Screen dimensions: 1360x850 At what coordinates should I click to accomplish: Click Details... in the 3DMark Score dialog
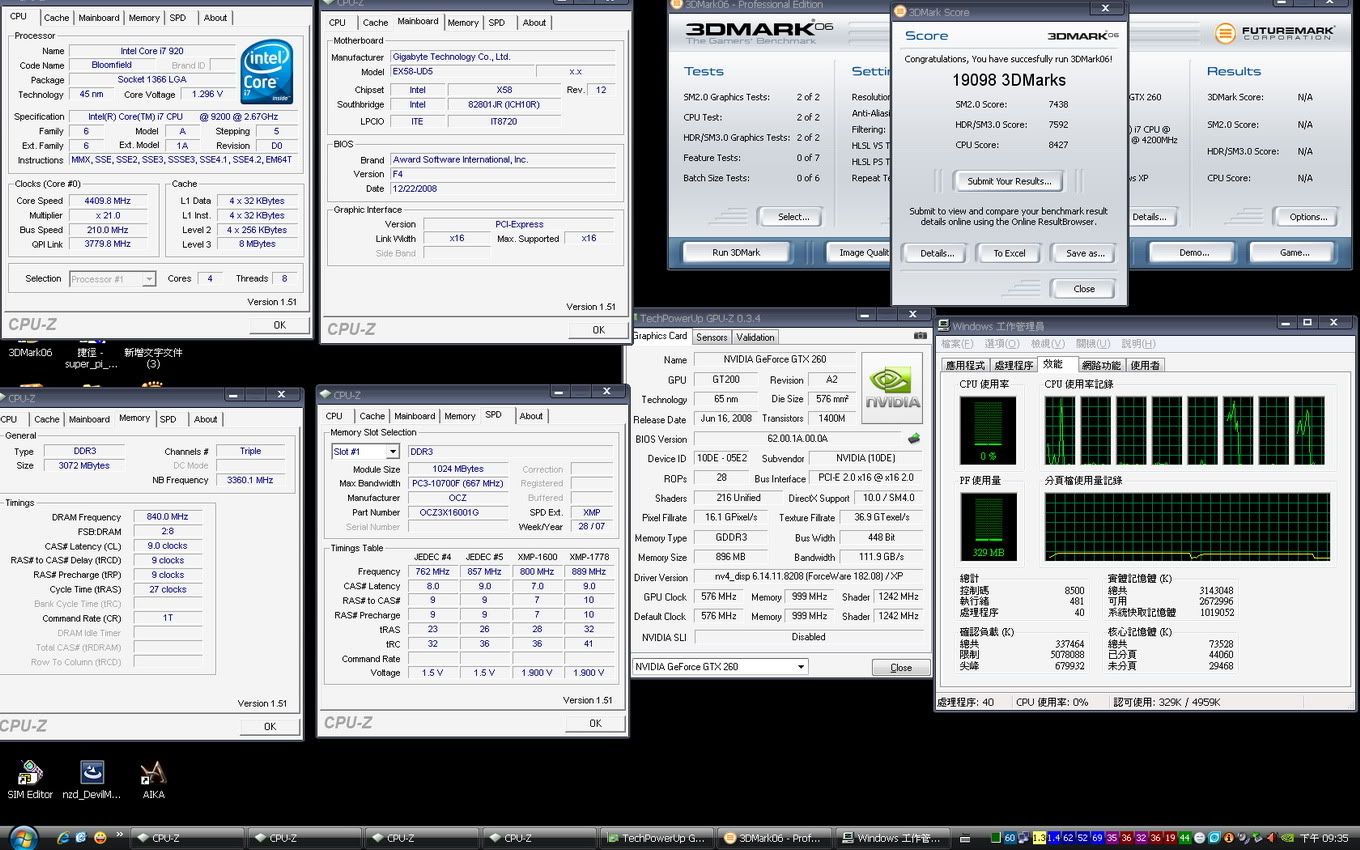pos(936,253)
